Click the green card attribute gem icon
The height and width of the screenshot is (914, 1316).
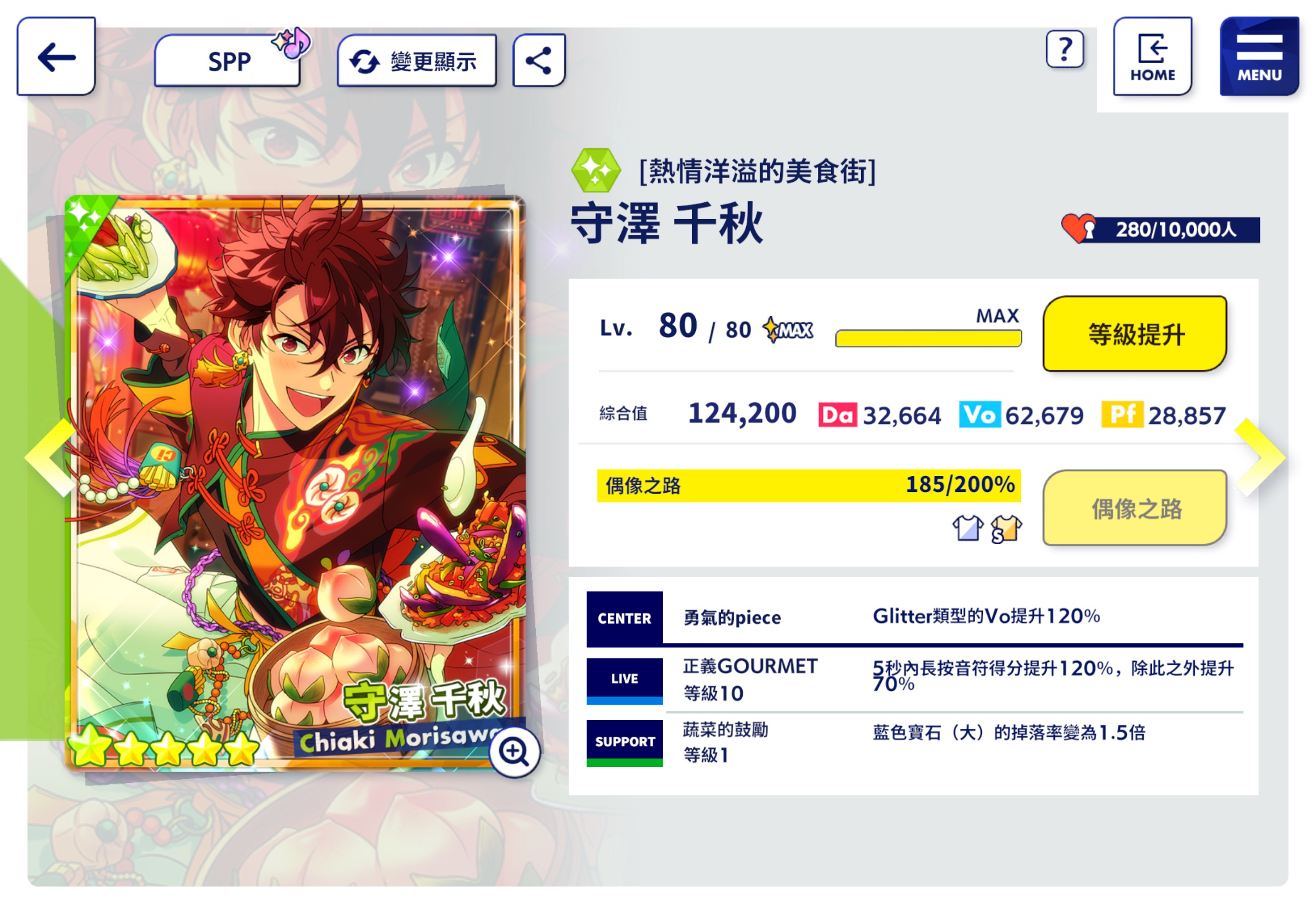tap(596, 170)
